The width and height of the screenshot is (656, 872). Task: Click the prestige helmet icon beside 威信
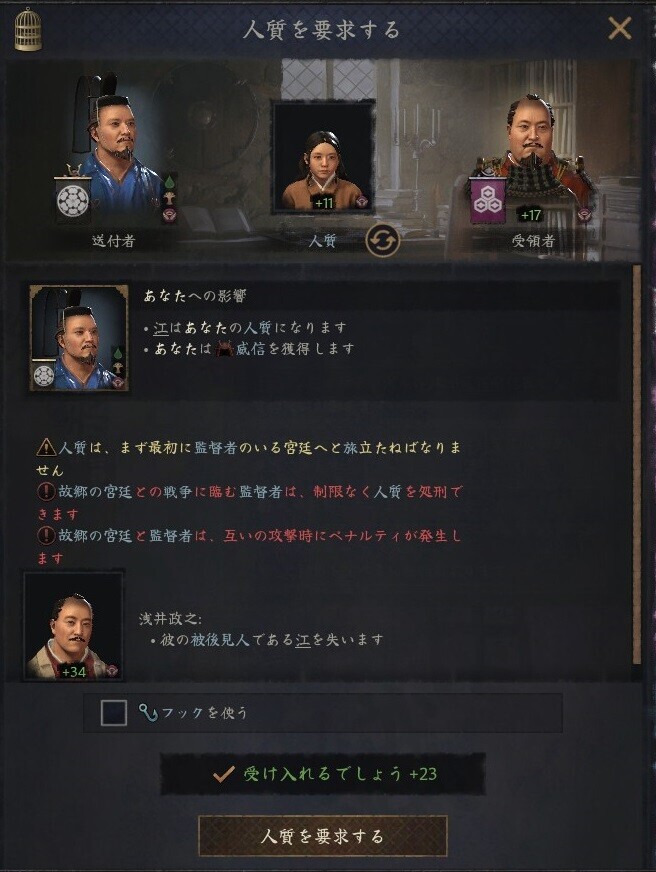223,349
